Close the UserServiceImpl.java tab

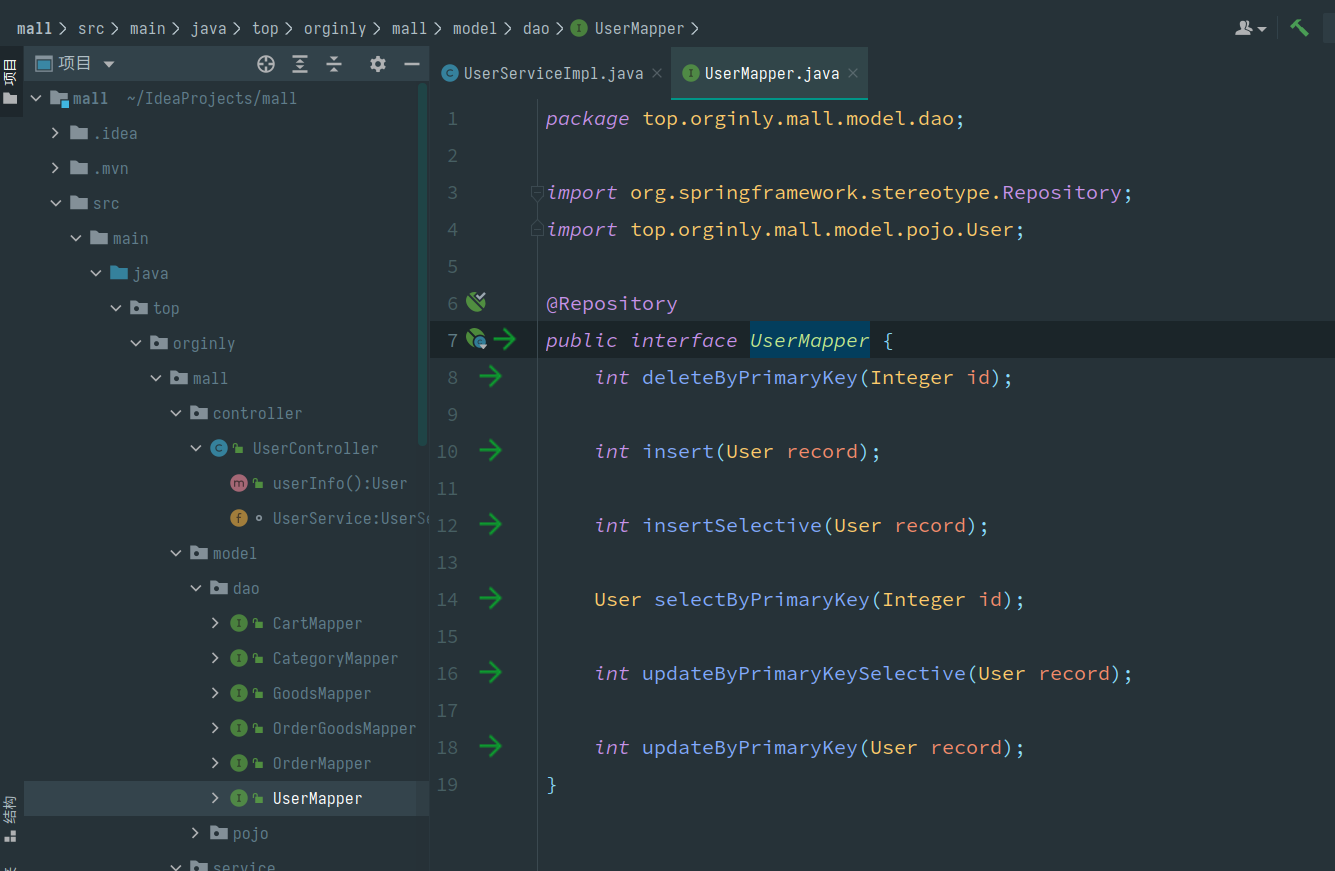[657, 73]
